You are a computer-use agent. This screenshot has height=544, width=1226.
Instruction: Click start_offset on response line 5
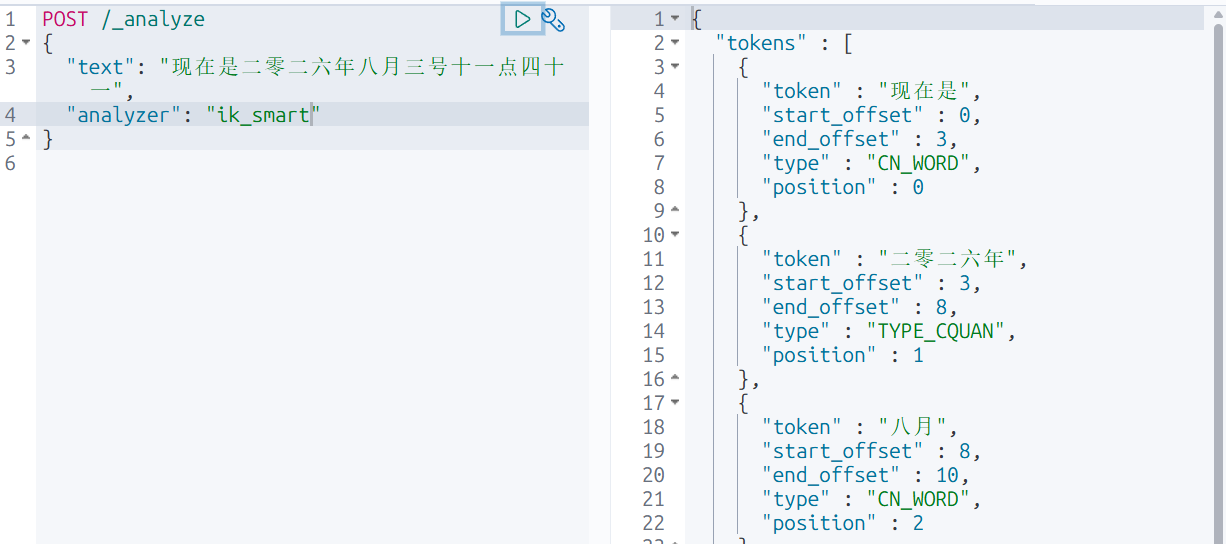[843, 115]
